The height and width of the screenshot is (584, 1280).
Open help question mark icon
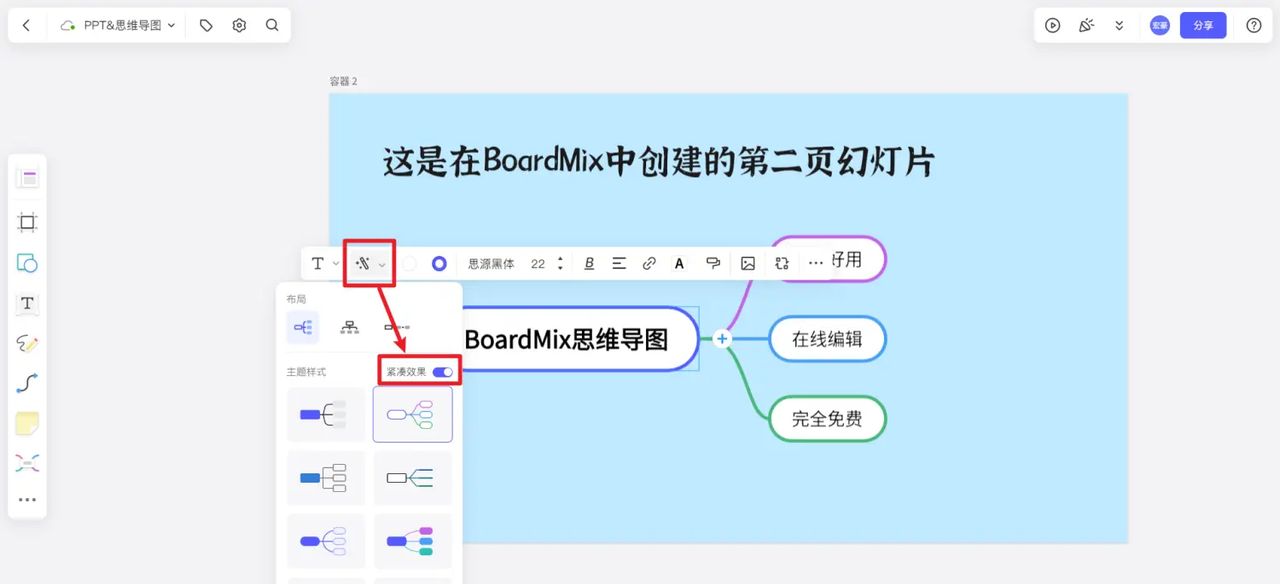(x=1254, y=25)
